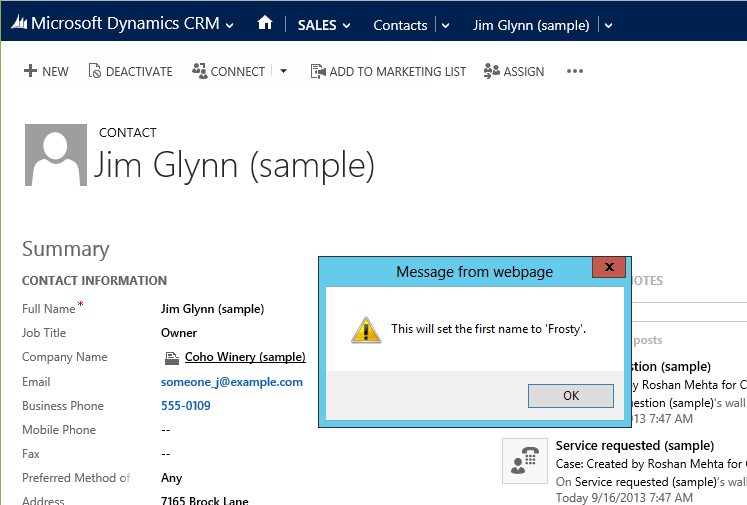Open the more commands ellipsis
Screen dimensions: 747x505
coord(575,71)
